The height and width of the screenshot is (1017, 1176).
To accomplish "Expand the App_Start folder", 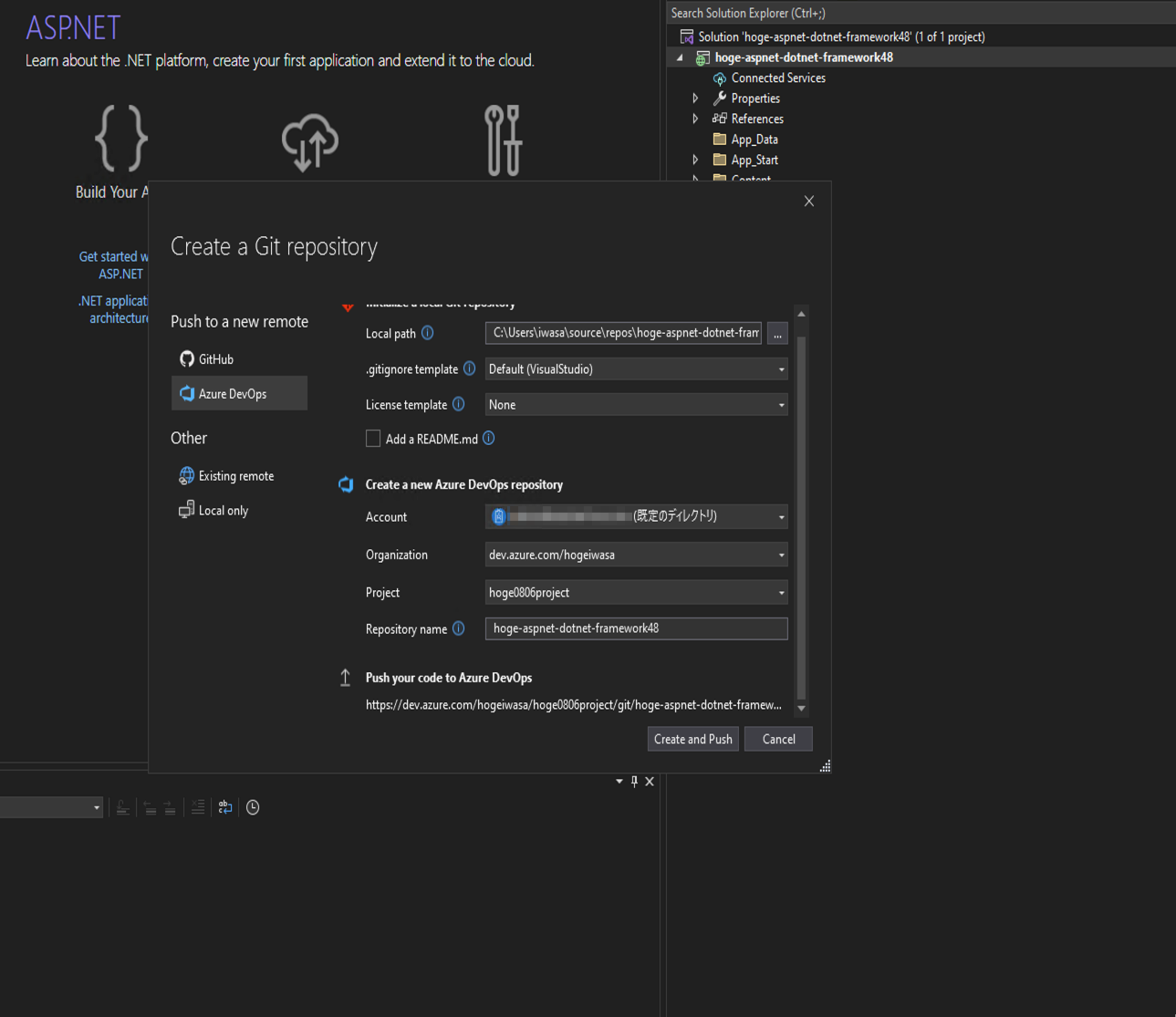I will pyautogui.click(x=695, y=160).
